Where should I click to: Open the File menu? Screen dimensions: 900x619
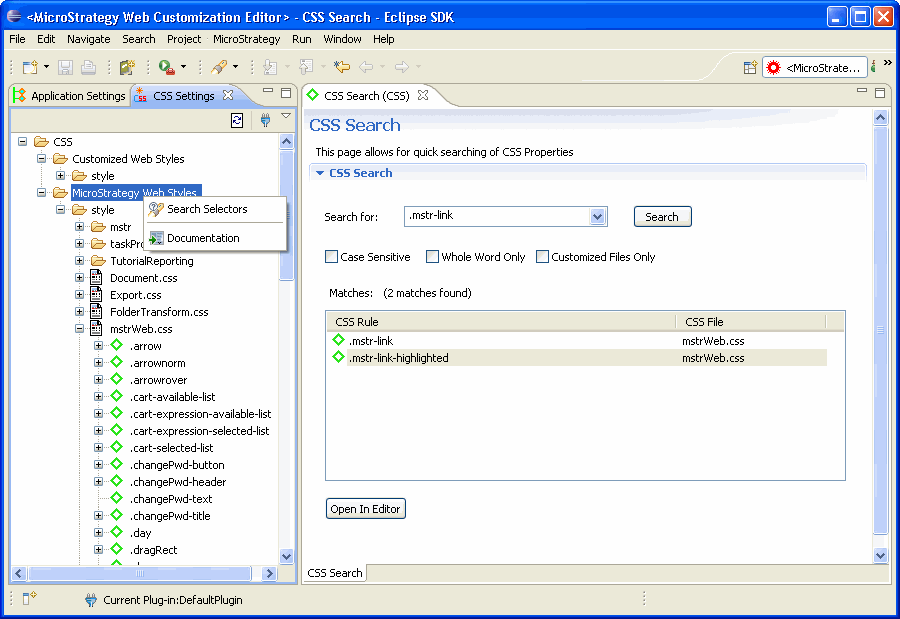[x=17, y=39]
